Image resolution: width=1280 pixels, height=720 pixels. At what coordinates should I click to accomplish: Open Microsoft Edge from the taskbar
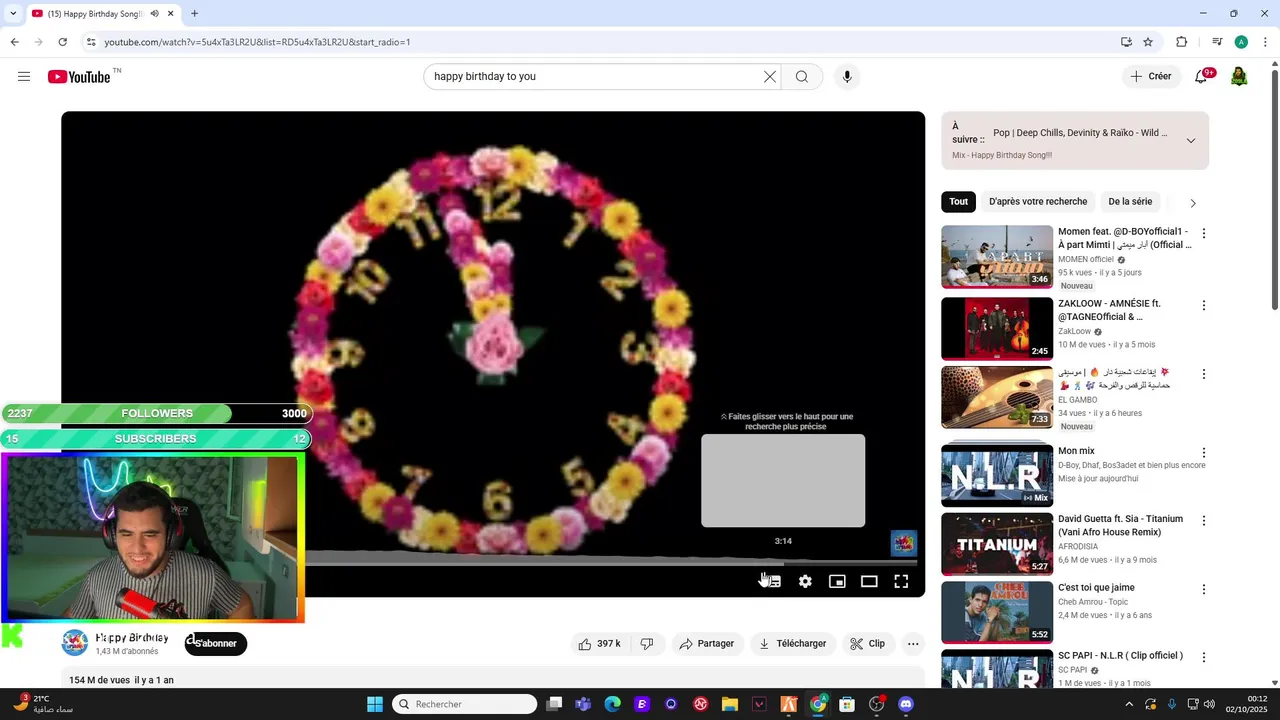pyautogui.click(x=612, y=704)
